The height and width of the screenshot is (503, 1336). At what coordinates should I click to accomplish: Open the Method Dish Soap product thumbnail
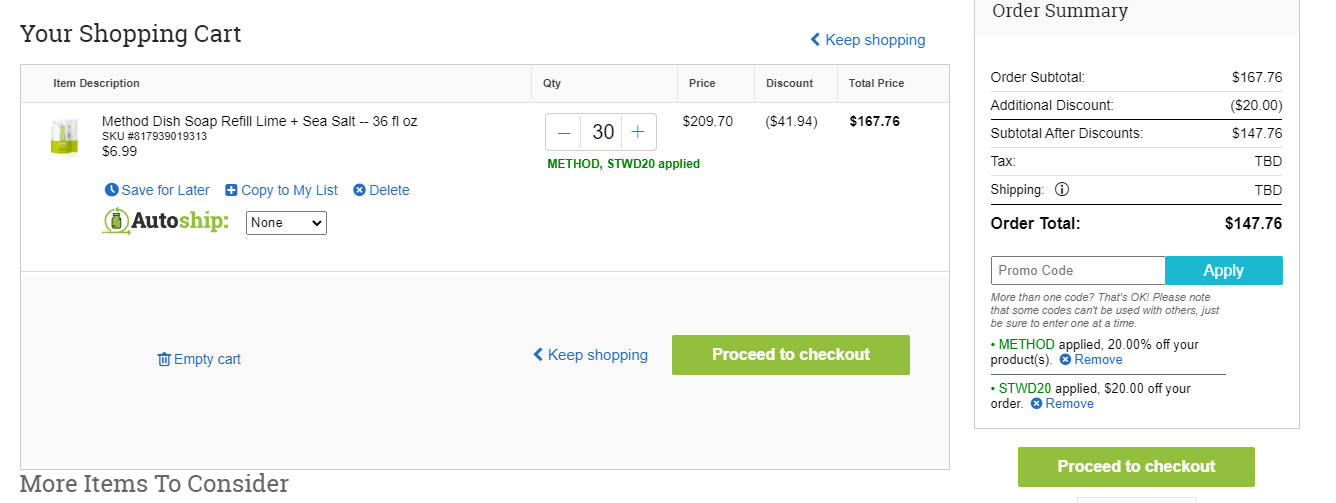65,137
